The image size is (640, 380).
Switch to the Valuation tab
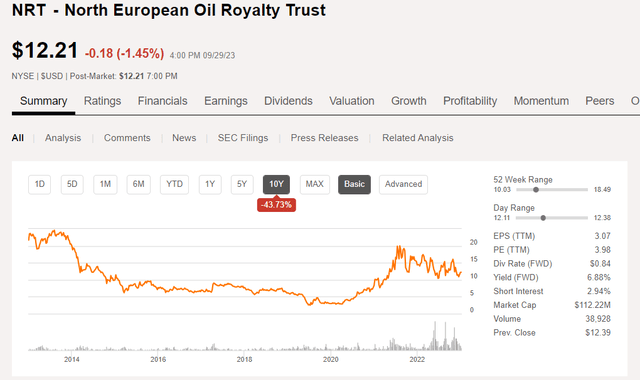point(352,101)
